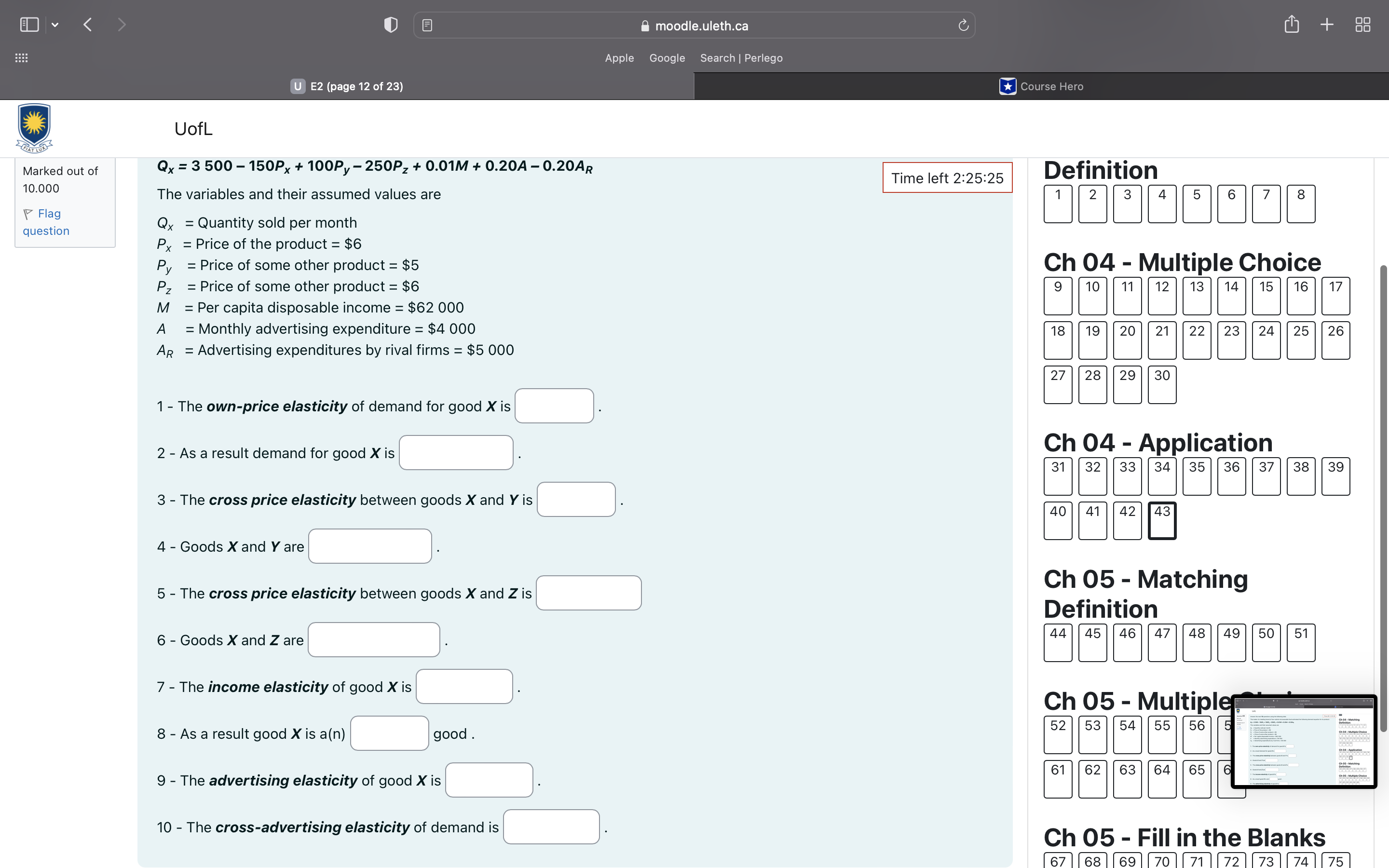Open a new tab with the plus icon
The height and width of the screenshot is (868, 1389).
point(1326,24)
